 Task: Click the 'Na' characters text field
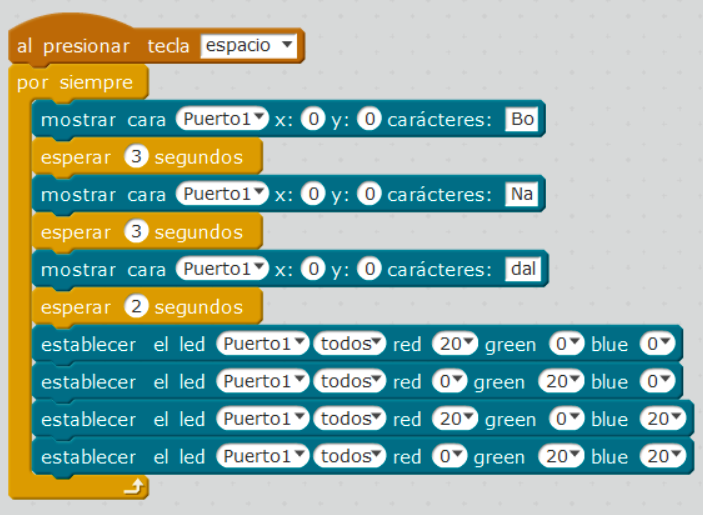522,194
